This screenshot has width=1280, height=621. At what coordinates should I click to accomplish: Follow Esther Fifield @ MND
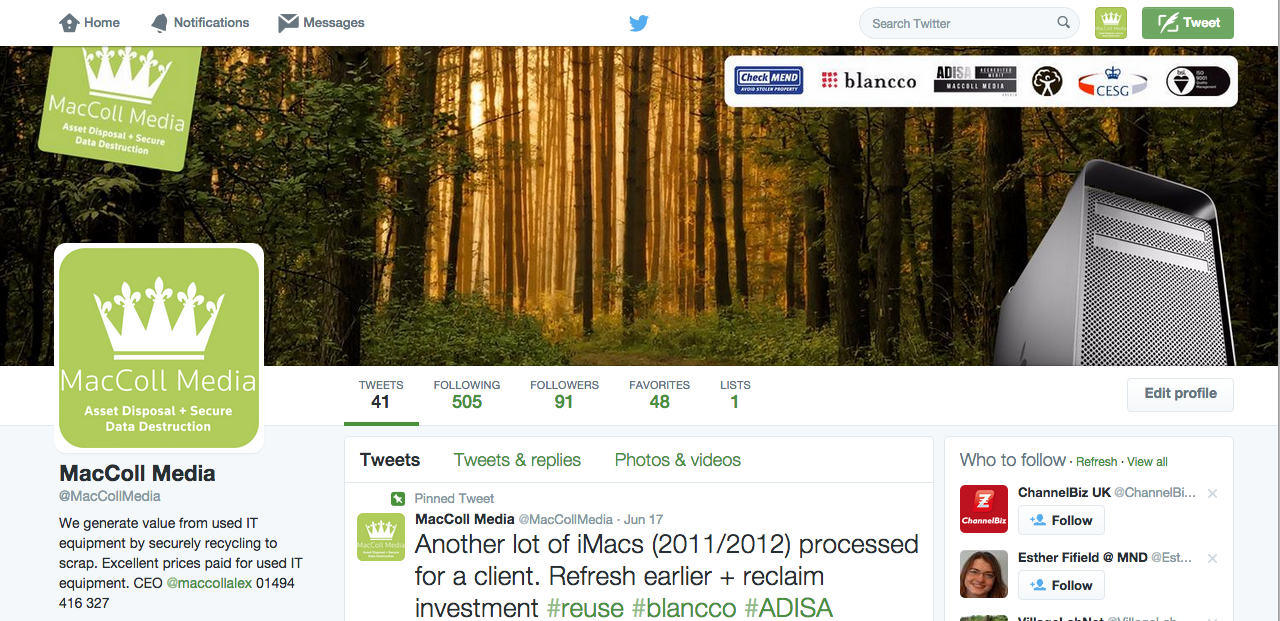pyautogui.click(x=1061, y=585)
